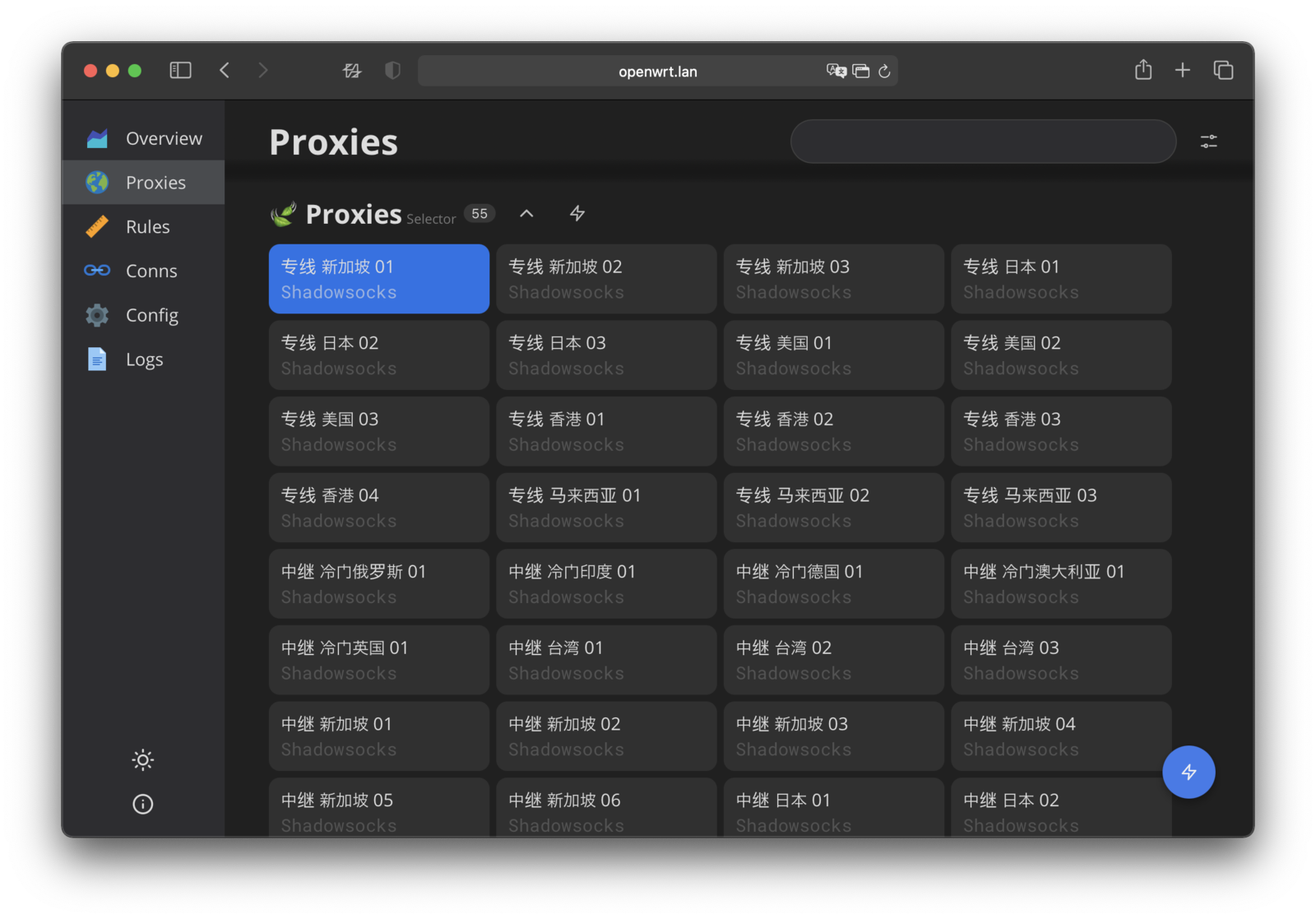Click the floating blue lightning test button
Image resolution: width=1316 pixels, height=919 pixels.
[x=1189, y=772]
